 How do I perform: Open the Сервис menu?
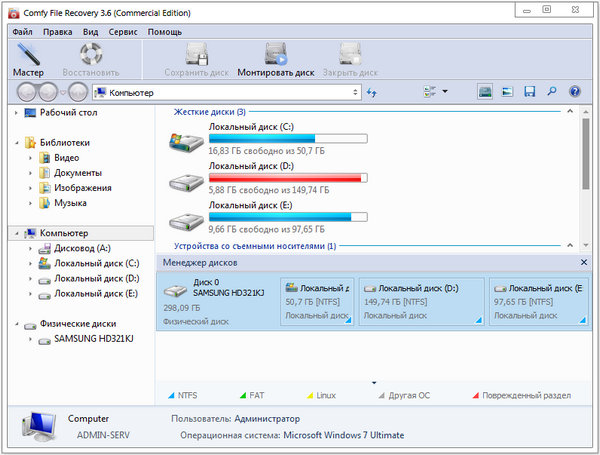coord(123,32)
